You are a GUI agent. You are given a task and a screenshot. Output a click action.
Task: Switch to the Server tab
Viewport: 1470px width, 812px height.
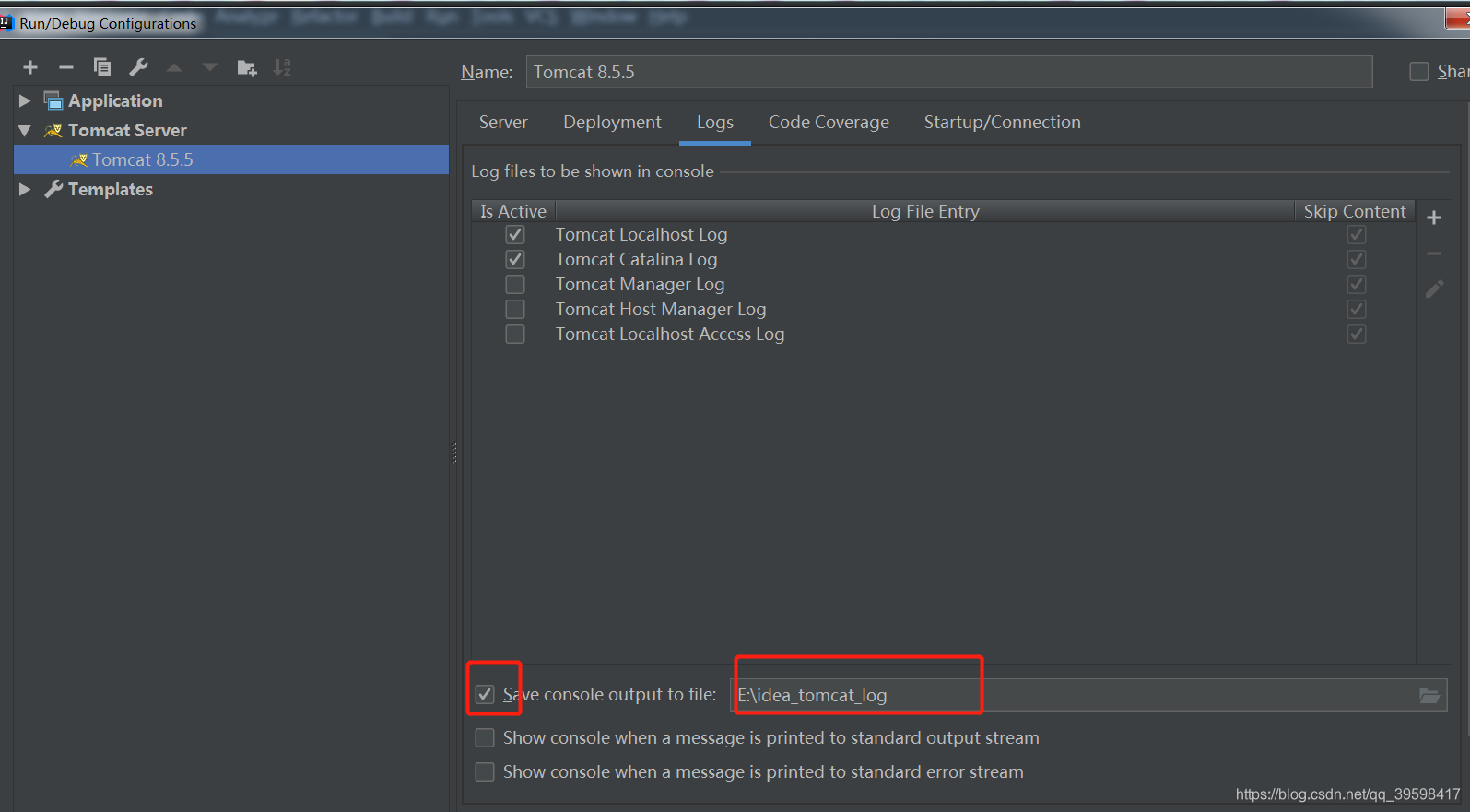pyautogui.click(x=503, y=122)
